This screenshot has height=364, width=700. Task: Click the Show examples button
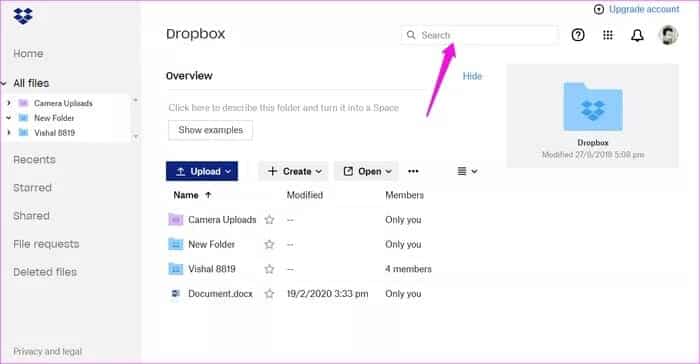(x=210, y=130)
